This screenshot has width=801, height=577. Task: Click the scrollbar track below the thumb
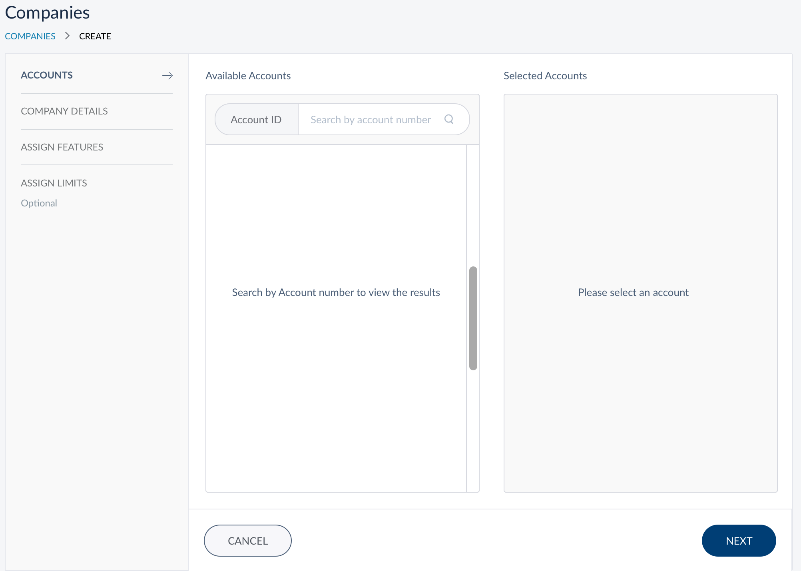473,430
